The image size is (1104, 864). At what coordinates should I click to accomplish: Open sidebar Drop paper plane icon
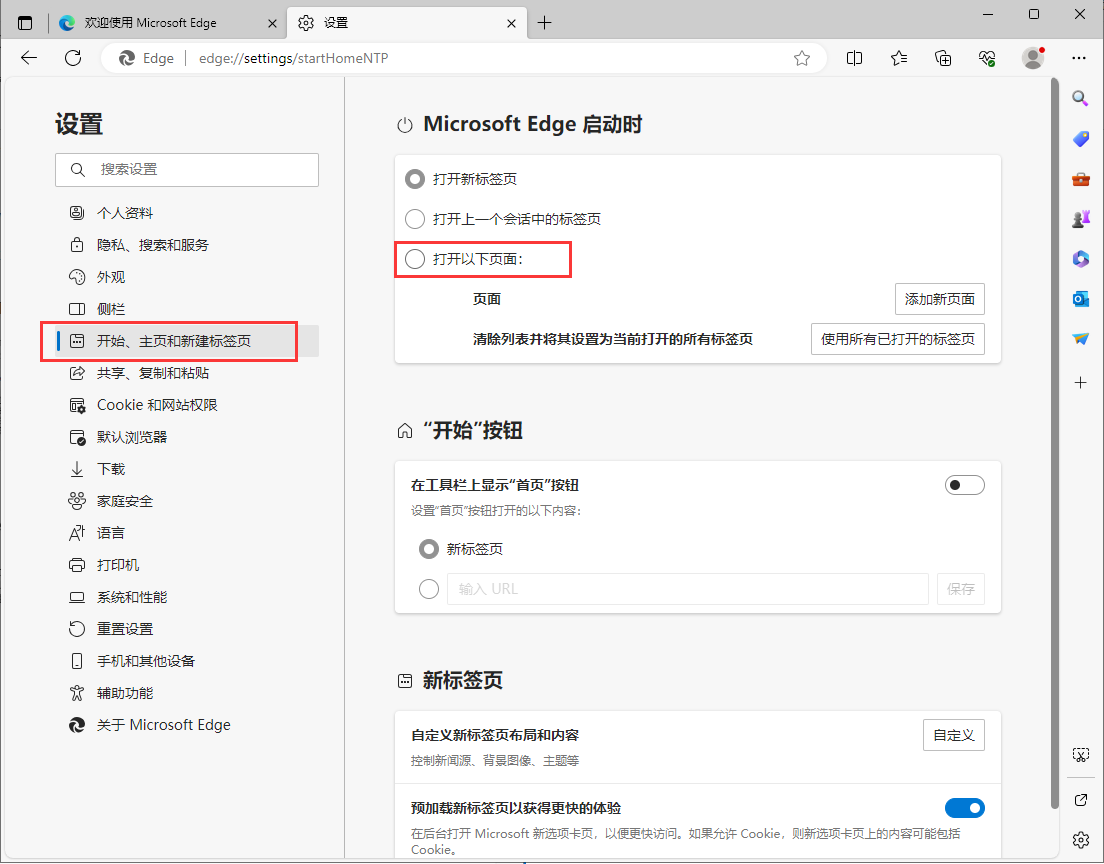click(1081, 339)
